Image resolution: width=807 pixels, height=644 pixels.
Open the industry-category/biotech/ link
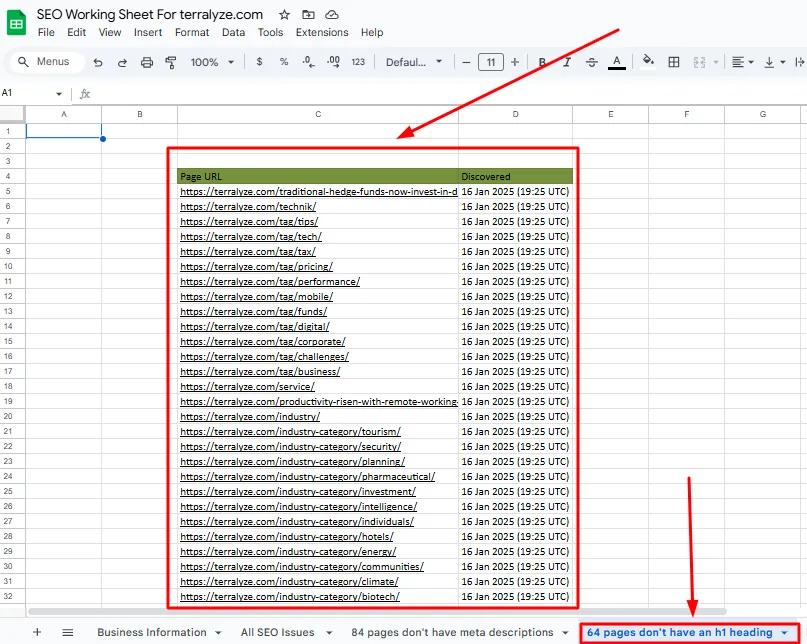290,597
